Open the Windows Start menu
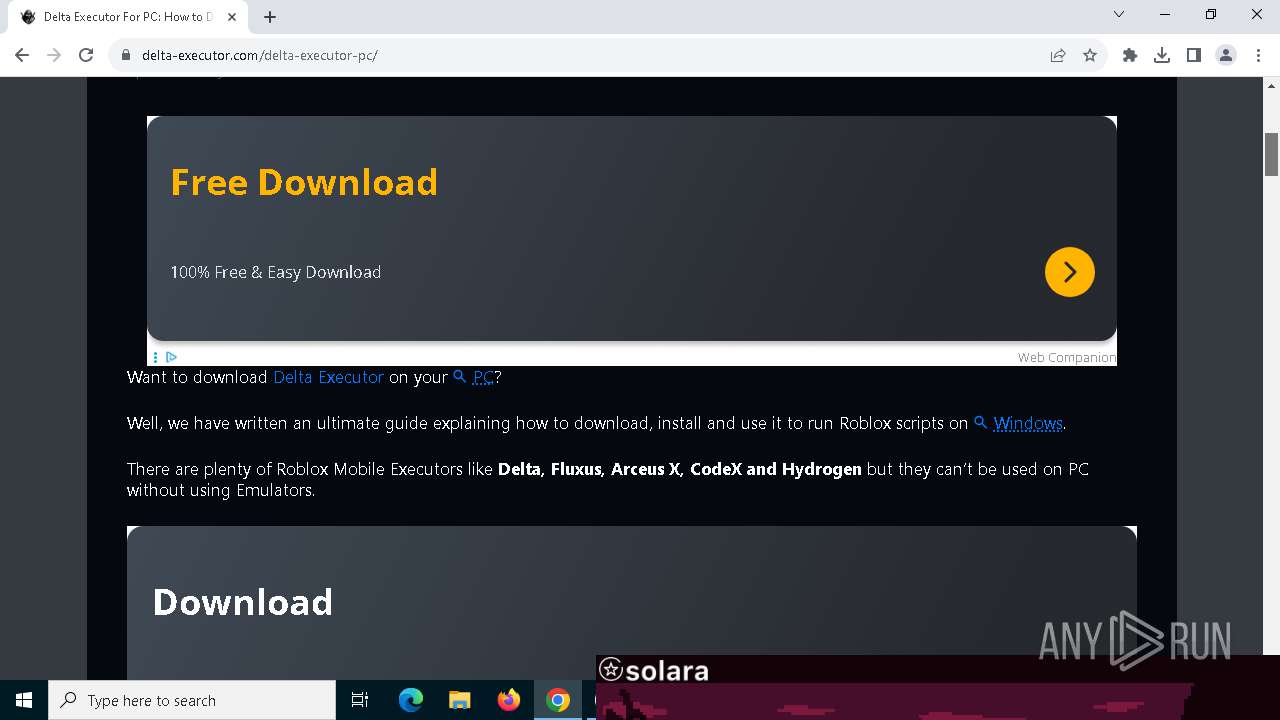 point(24,700)
